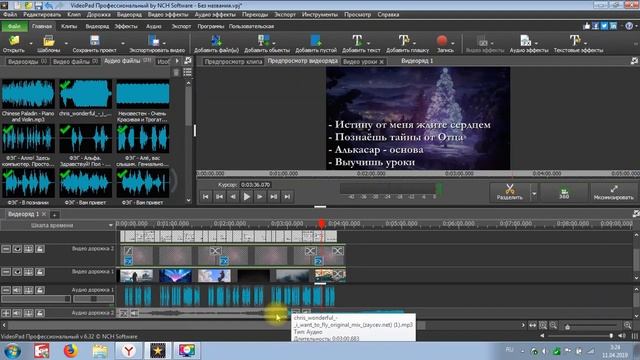Click the 360 video button

(x=564, y=192)
